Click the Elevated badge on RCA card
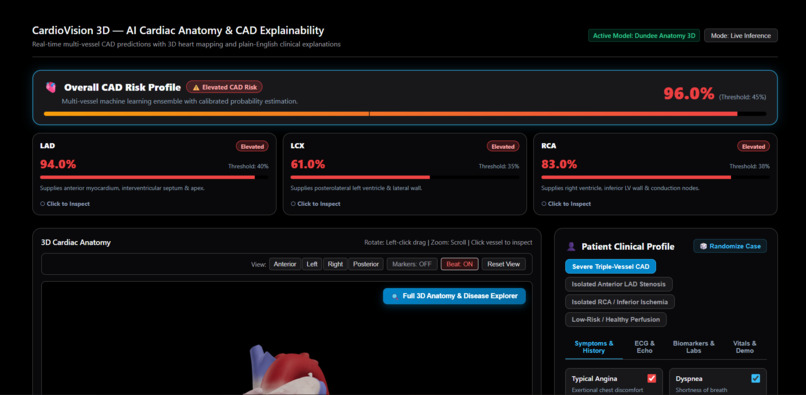This screenshot has height=395, width=806. point(754,147)
